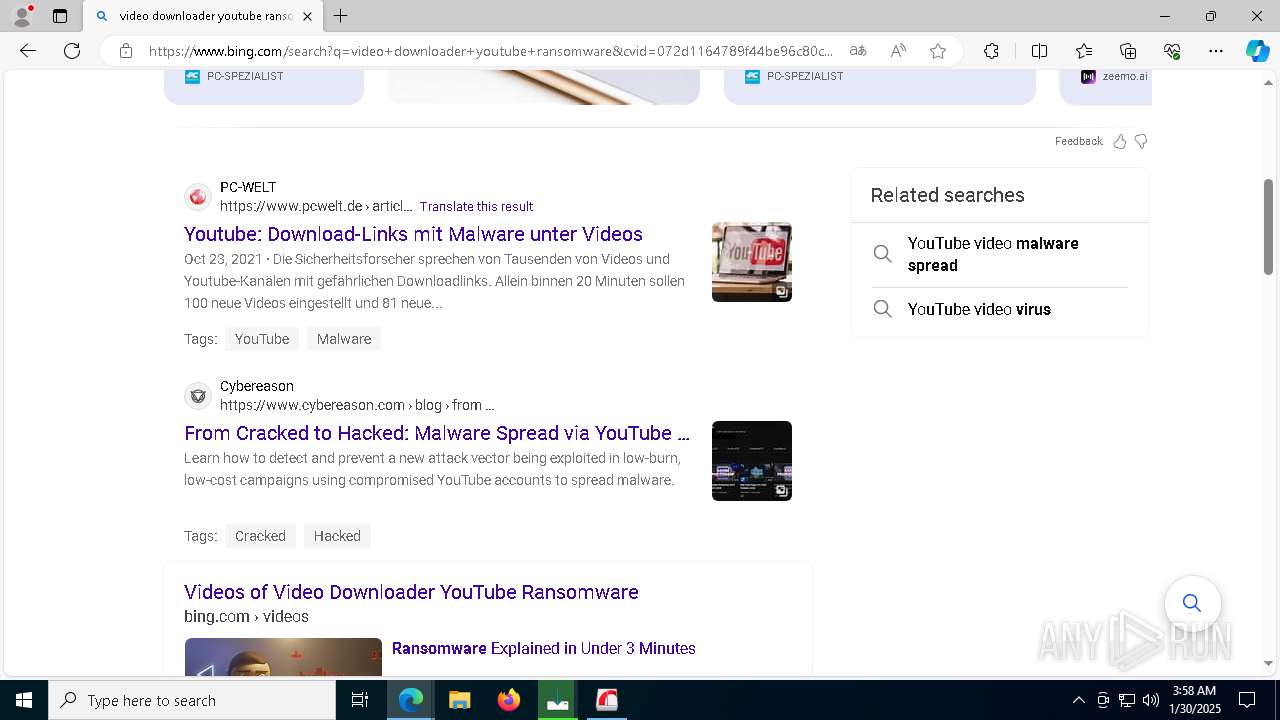Click the floating search magnifier button
Screen dimensions: 1280x720
click(1192, 603)
